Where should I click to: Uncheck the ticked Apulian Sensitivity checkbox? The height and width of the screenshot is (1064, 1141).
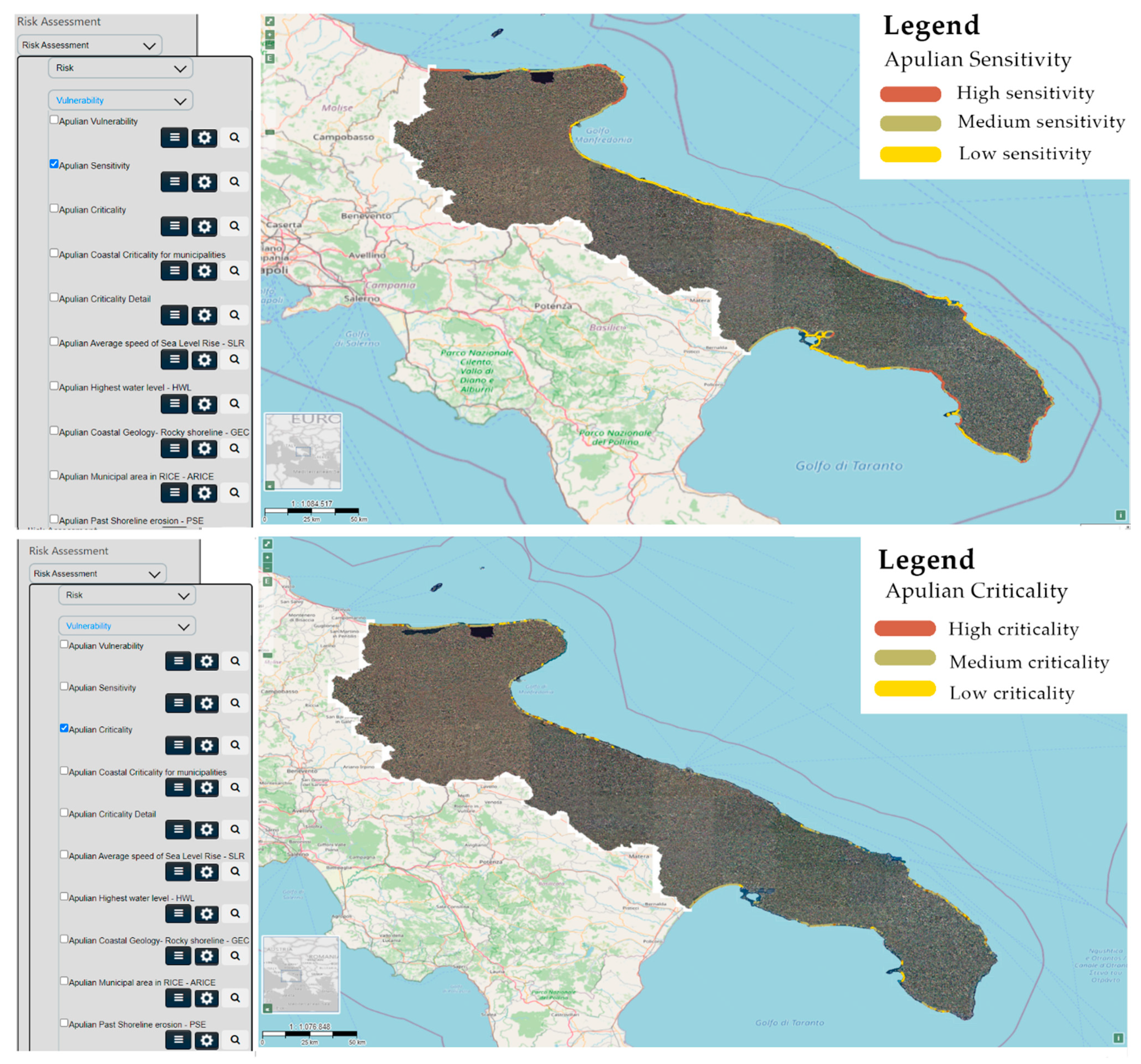click(x=54, y=164)
